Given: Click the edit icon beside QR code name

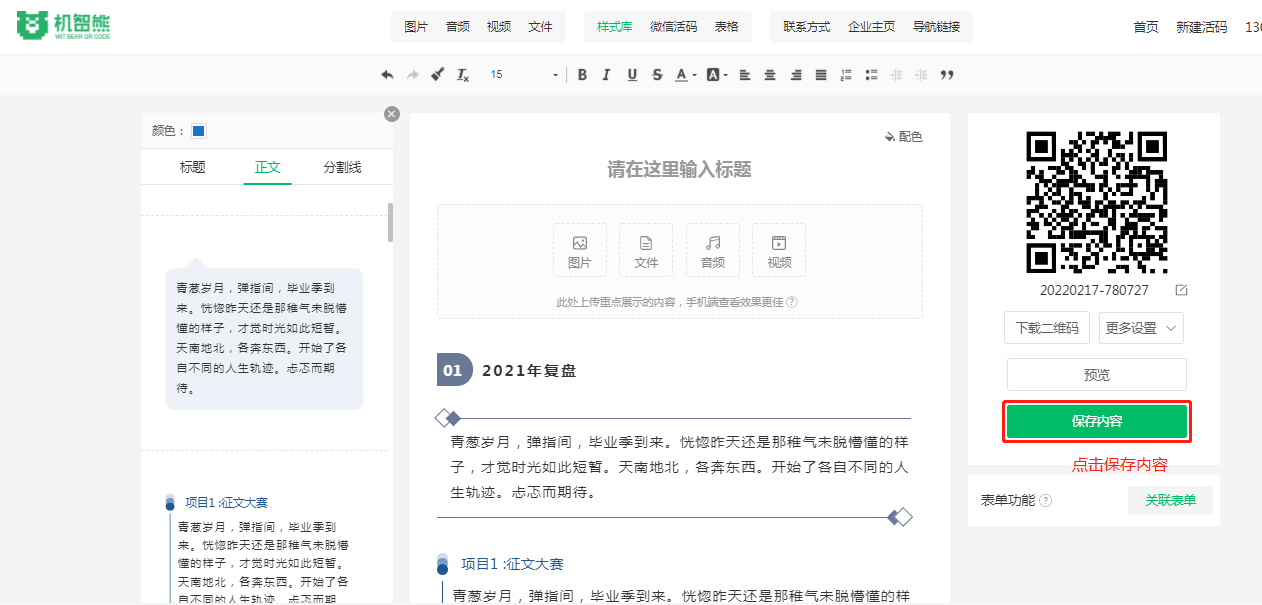Looking at the screenshot, I should pos(1181,290).
